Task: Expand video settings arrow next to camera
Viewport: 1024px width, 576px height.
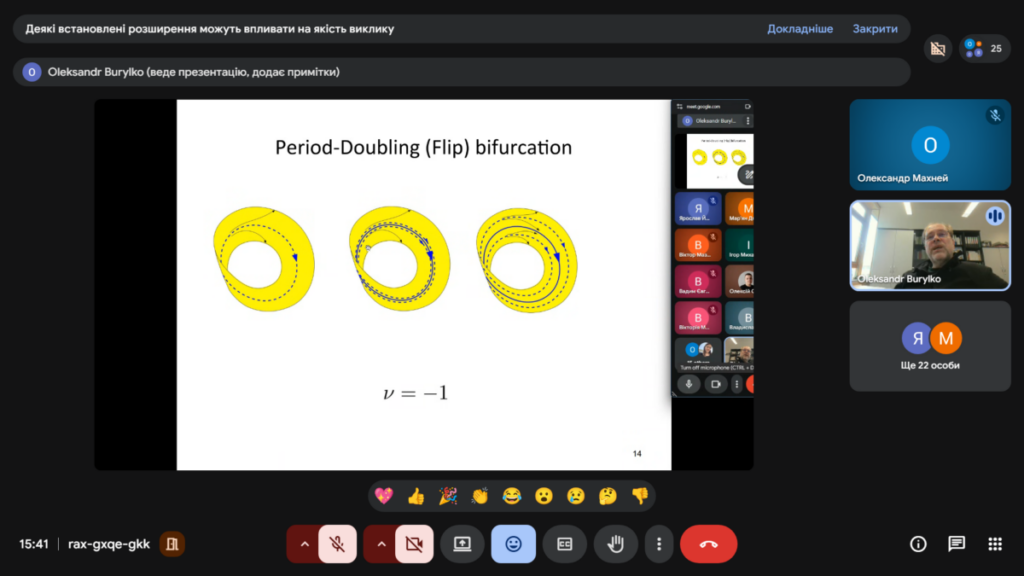Action: point(381,544)
